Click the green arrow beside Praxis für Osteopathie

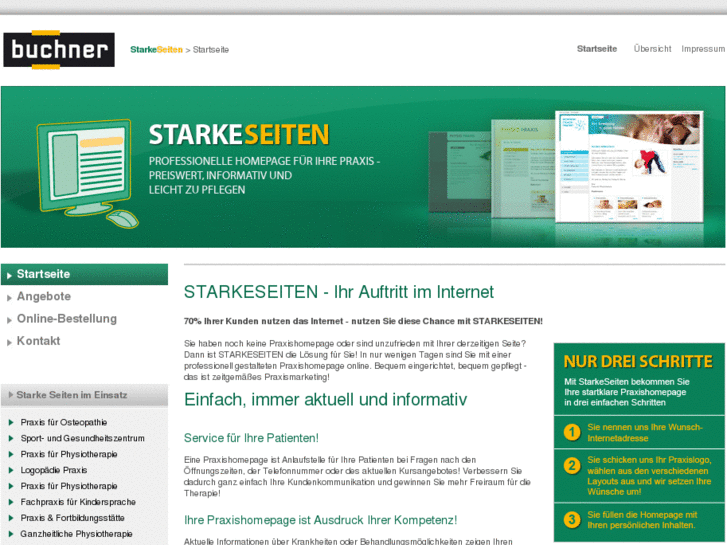coord(11,422)
